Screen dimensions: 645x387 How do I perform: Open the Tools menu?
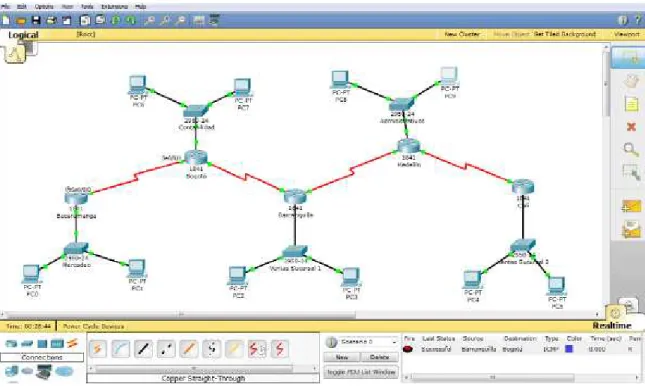87,7
